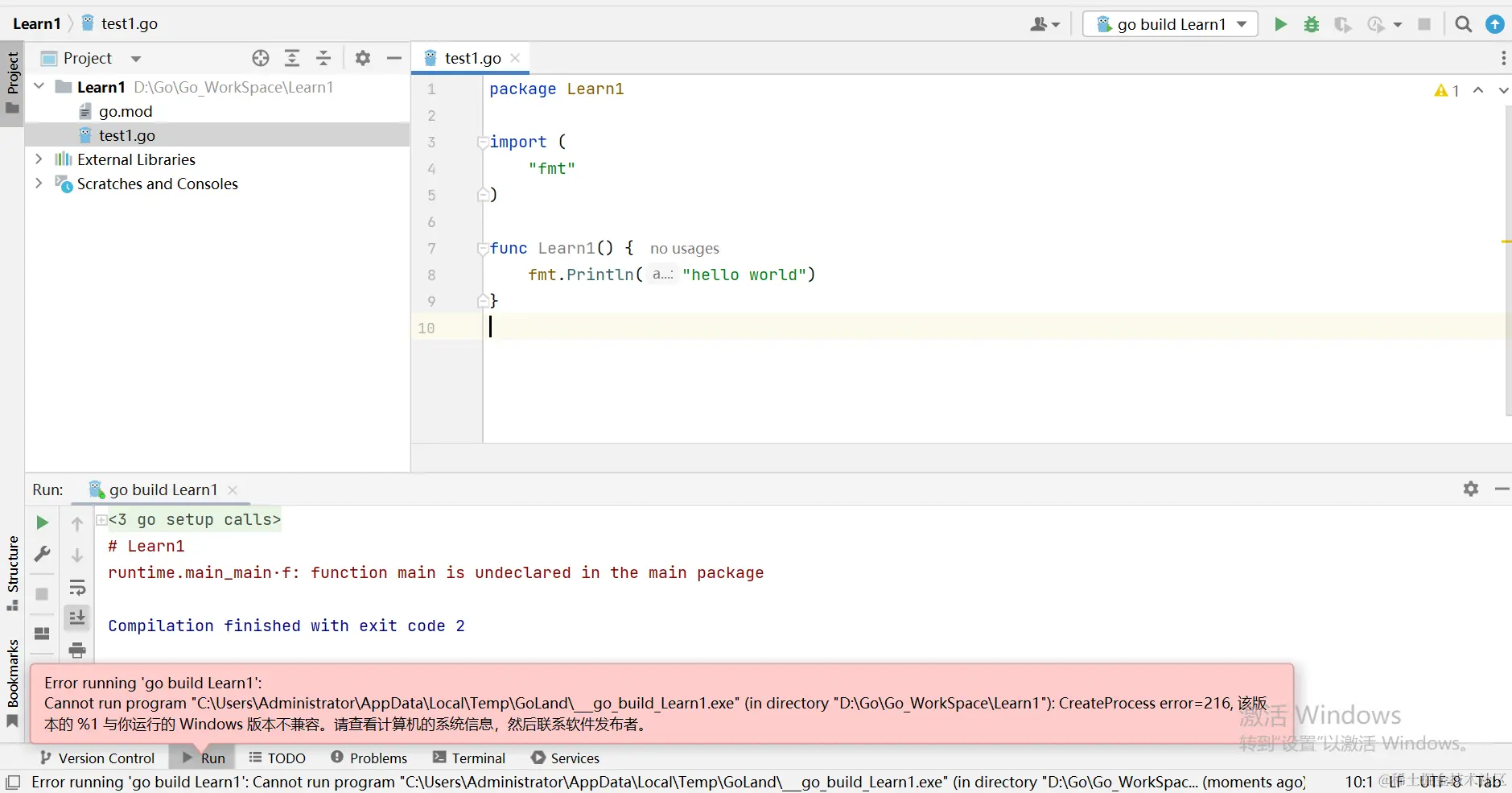Switch to the test1.go editor tab
Screen dimensions: 1512x793
point(472,58)
